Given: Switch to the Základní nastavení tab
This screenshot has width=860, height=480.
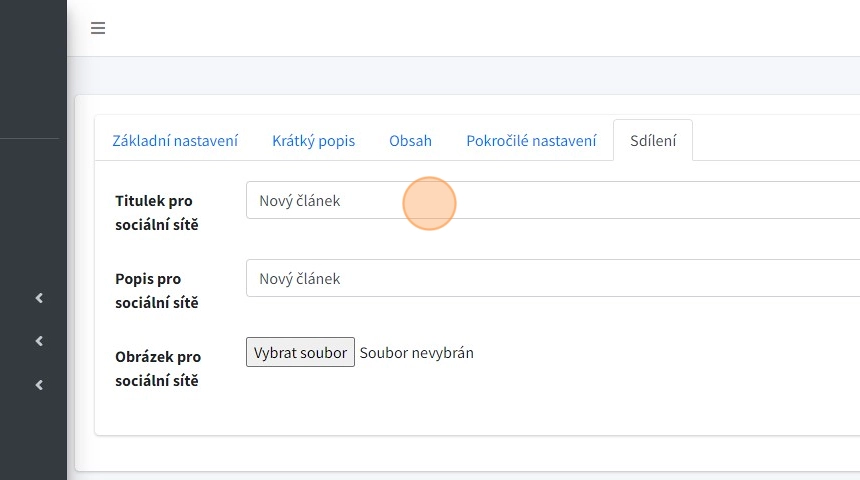Looking at the screenshot, I should [175, 141].
